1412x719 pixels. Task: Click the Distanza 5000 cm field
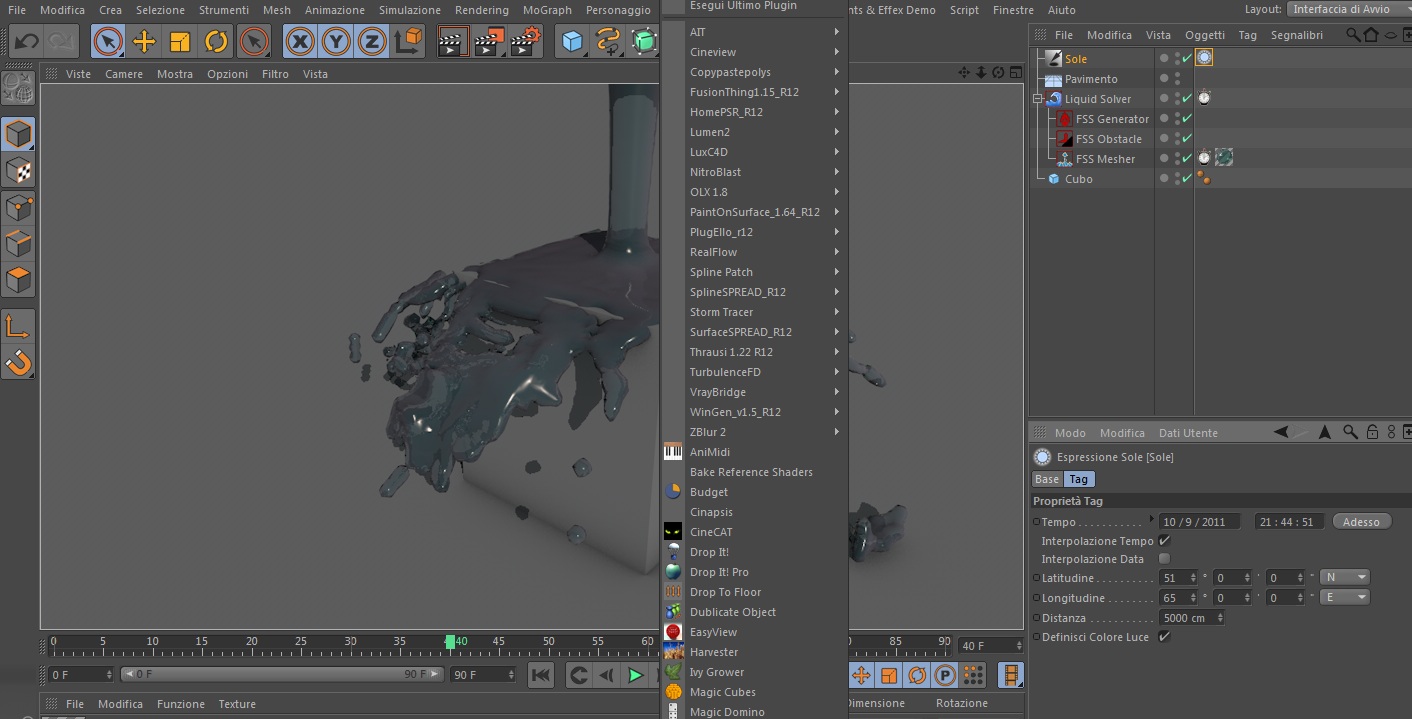[x=1192, y=617]
